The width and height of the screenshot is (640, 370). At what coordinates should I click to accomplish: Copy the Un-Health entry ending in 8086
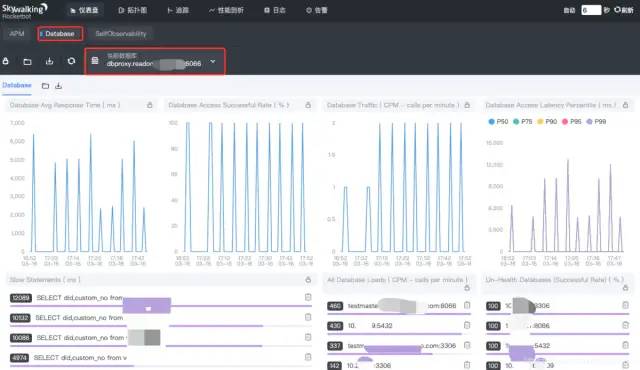pos(625,325)
